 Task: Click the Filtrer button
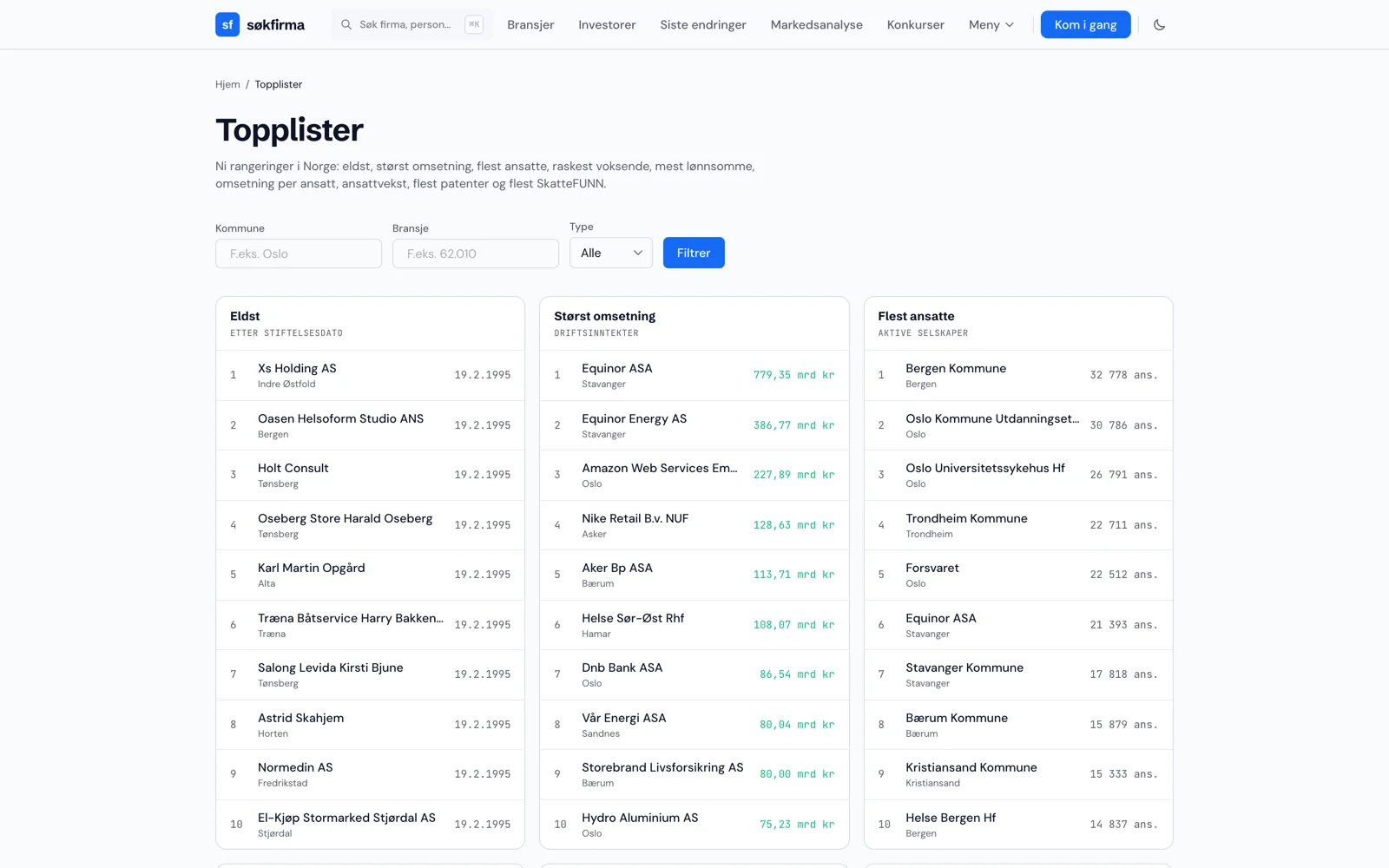point(694,253)
